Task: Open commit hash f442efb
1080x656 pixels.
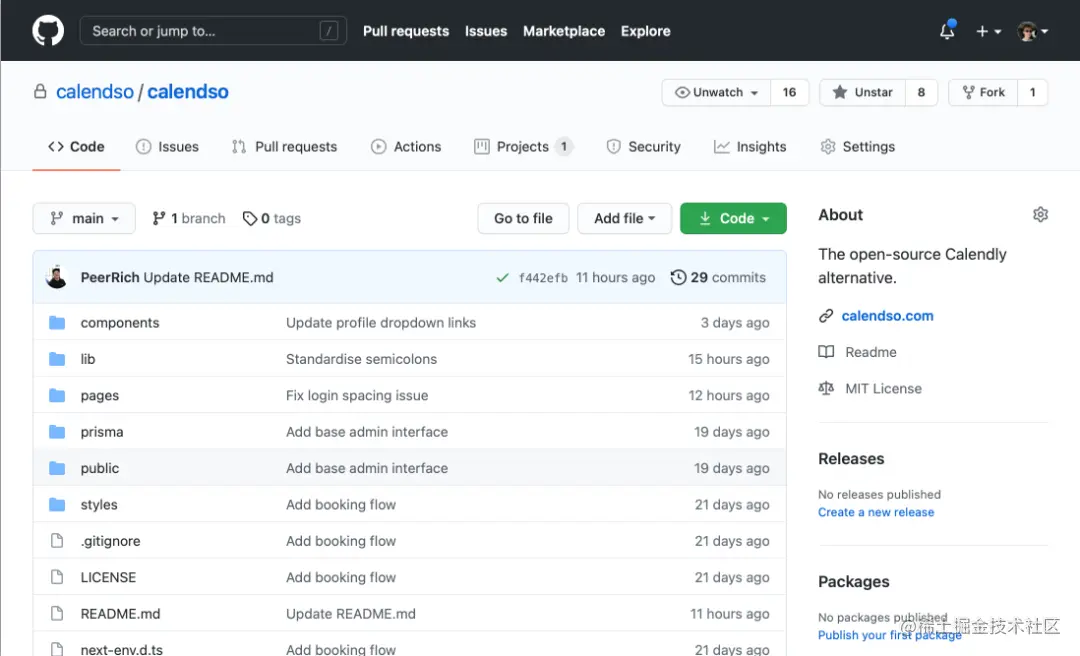Action: click(543, 278)
